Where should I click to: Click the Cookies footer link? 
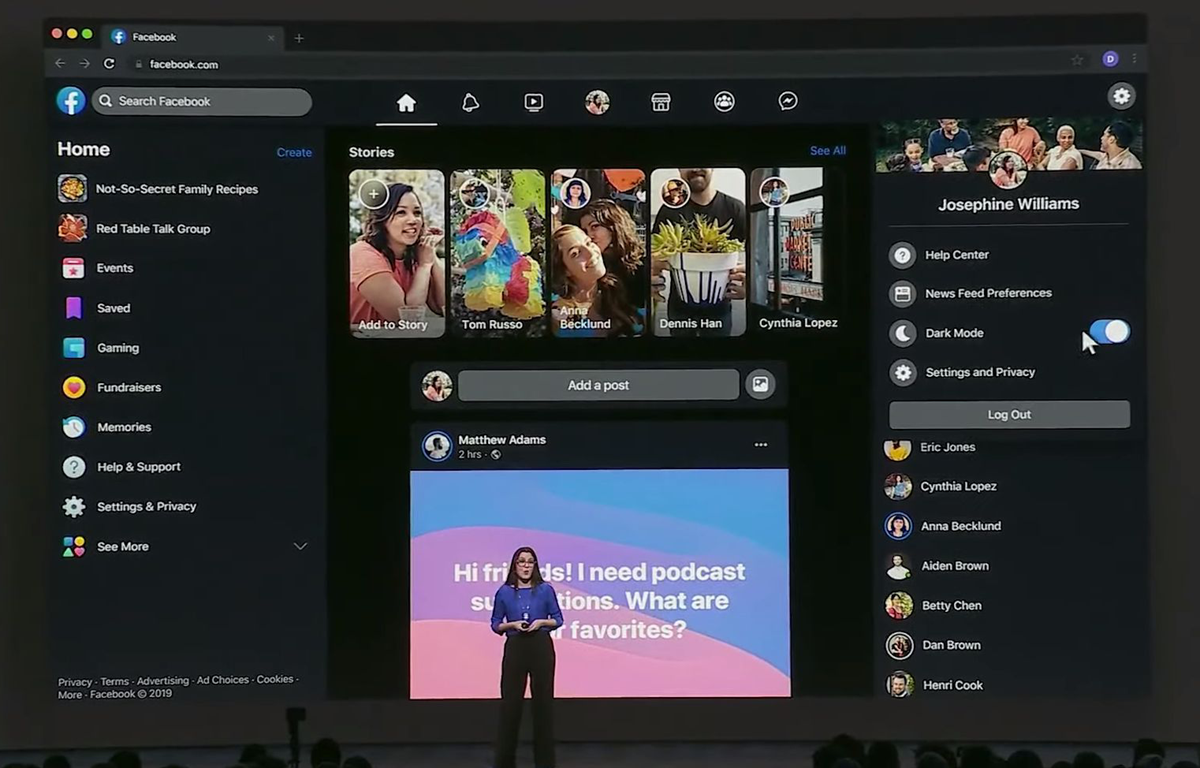(275, 679)
